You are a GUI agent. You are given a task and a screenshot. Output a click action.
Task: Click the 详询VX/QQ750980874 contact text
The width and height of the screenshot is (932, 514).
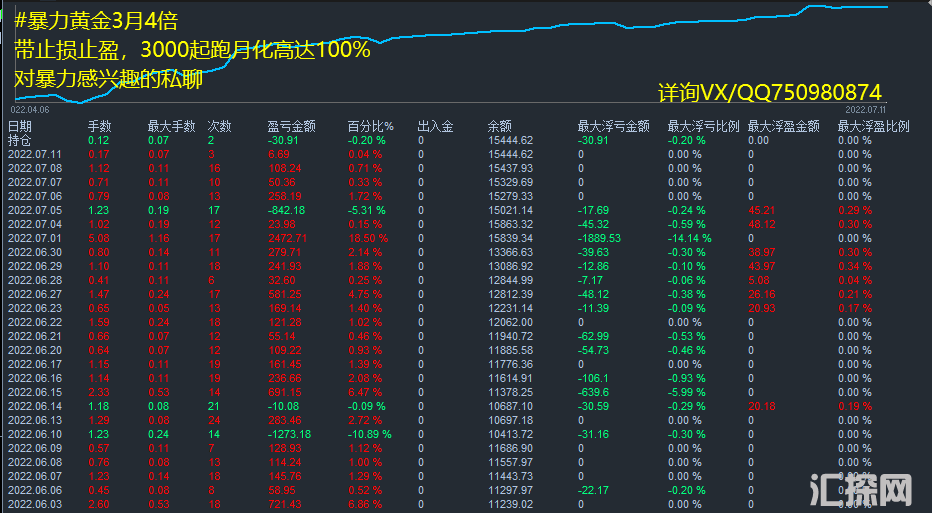[769, 92]
